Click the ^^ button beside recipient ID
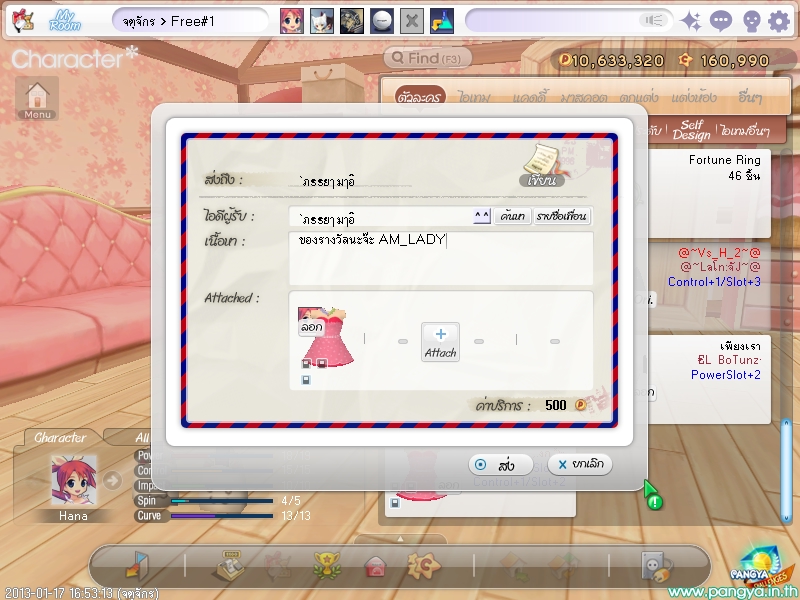800x600 pixels. point(482,216)
